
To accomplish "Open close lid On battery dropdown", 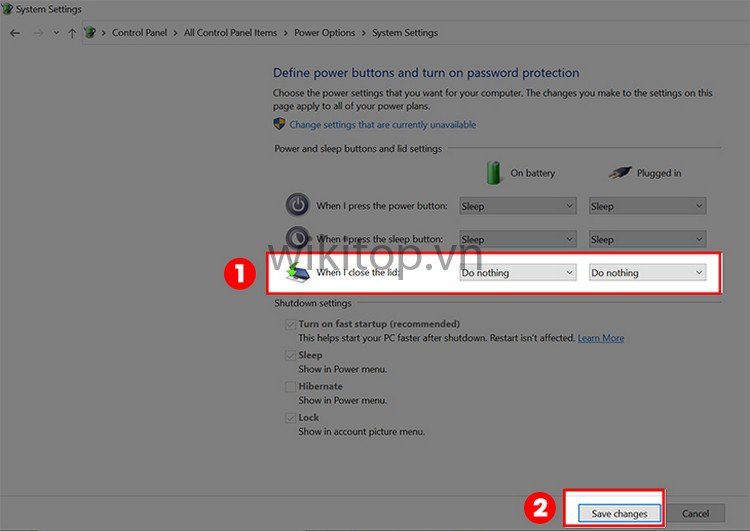I will pyautogui.click(x=517, y=272).
